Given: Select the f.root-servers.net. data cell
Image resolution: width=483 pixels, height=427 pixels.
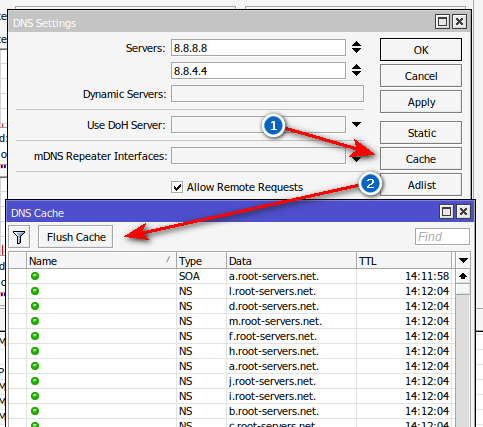Looking at the screenshot, I should [291, 336].
